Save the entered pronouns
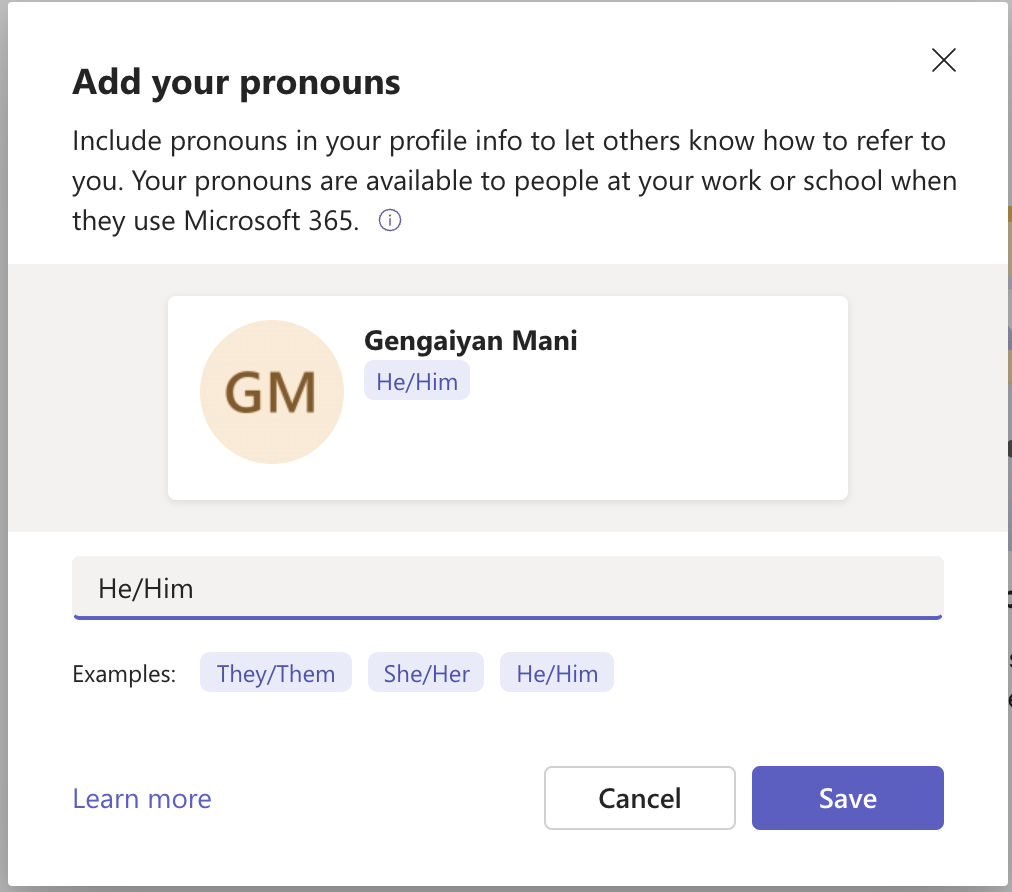The width and height of the screenshot is (1012, 892). point(847,798)
